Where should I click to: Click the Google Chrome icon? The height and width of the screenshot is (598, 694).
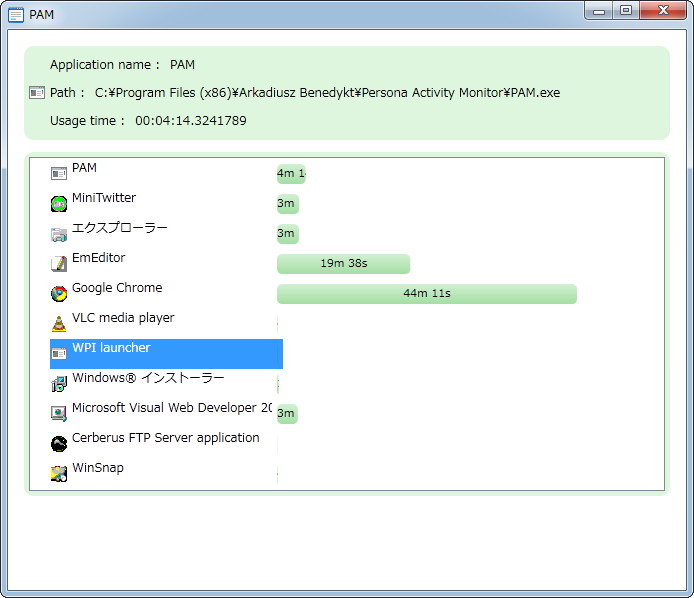click(59, 294)
